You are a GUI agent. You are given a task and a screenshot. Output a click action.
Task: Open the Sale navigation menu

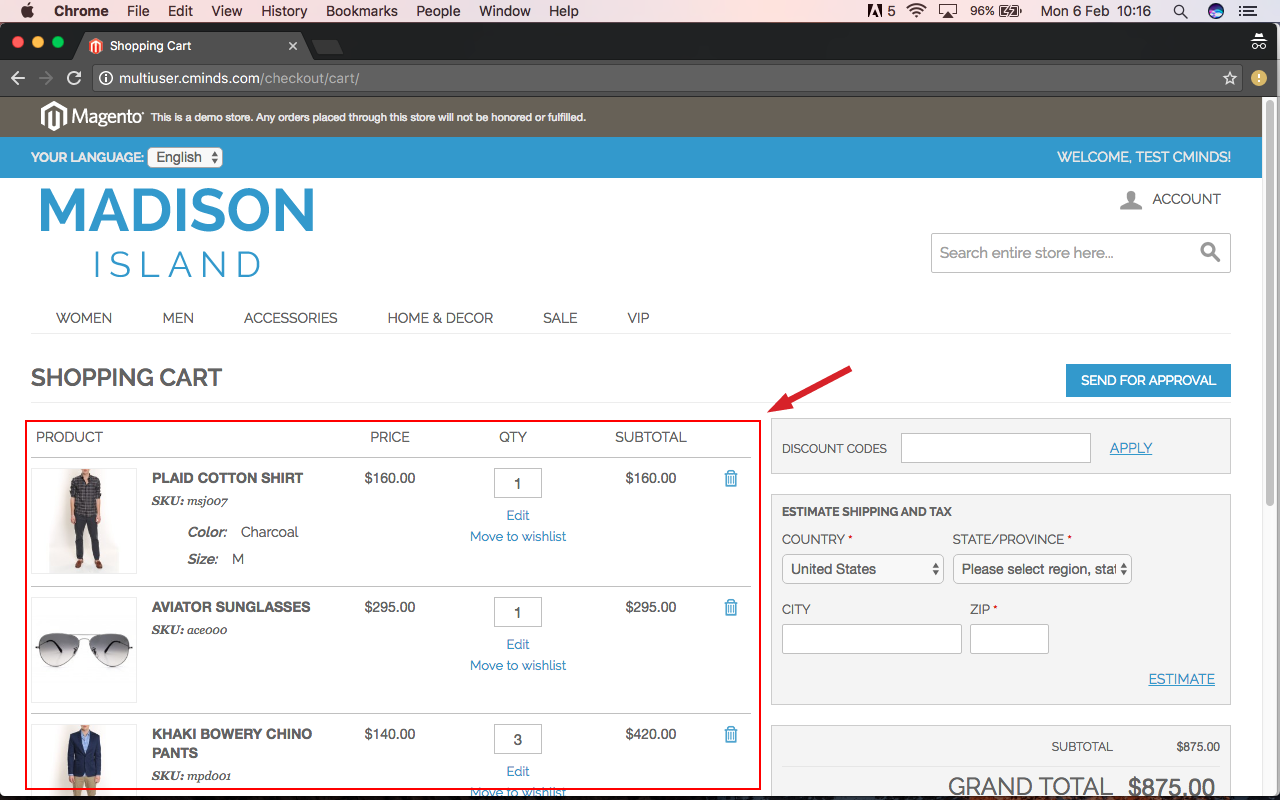[560, 318]
